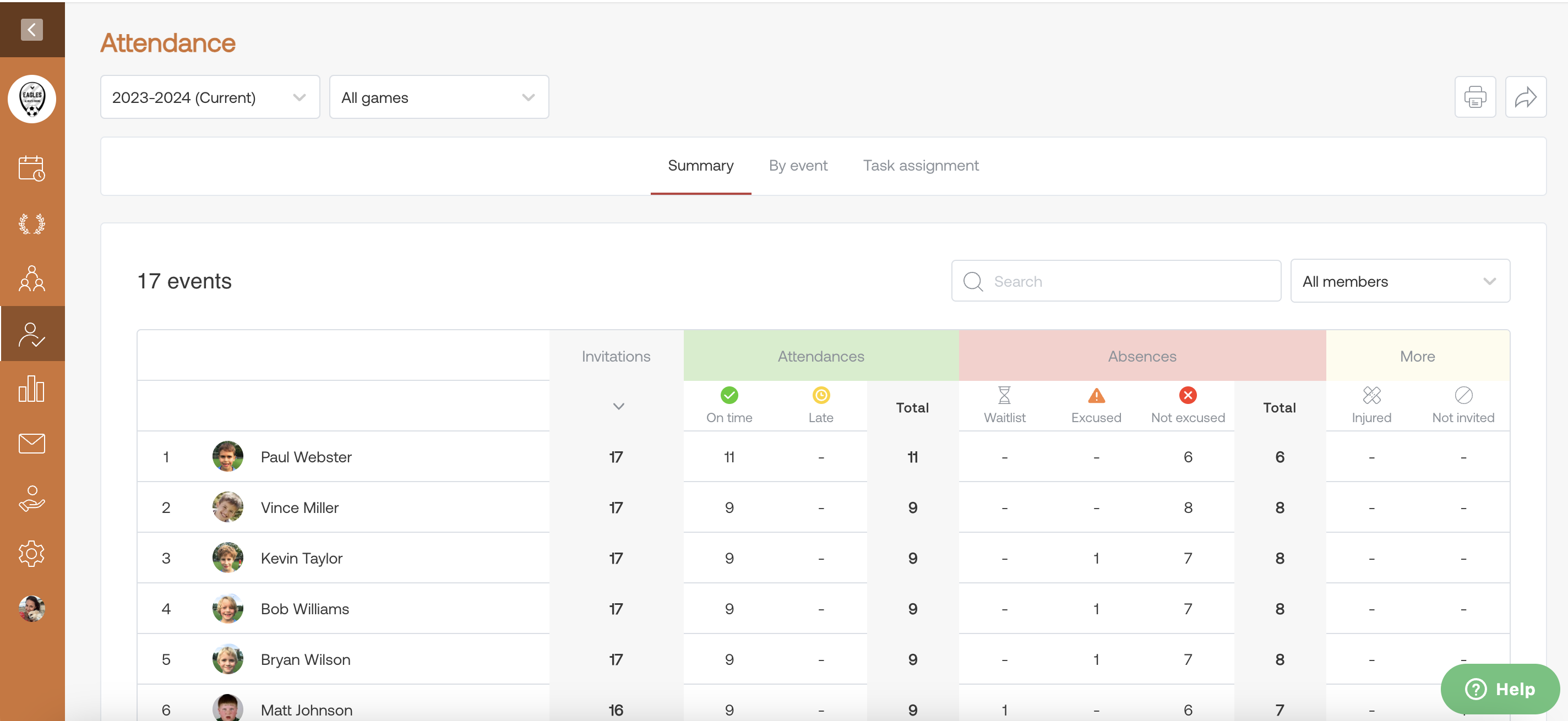Open the All games filter dropdown
The width and height of the screenshot is (1568, 721).
(x=439, y=97)
